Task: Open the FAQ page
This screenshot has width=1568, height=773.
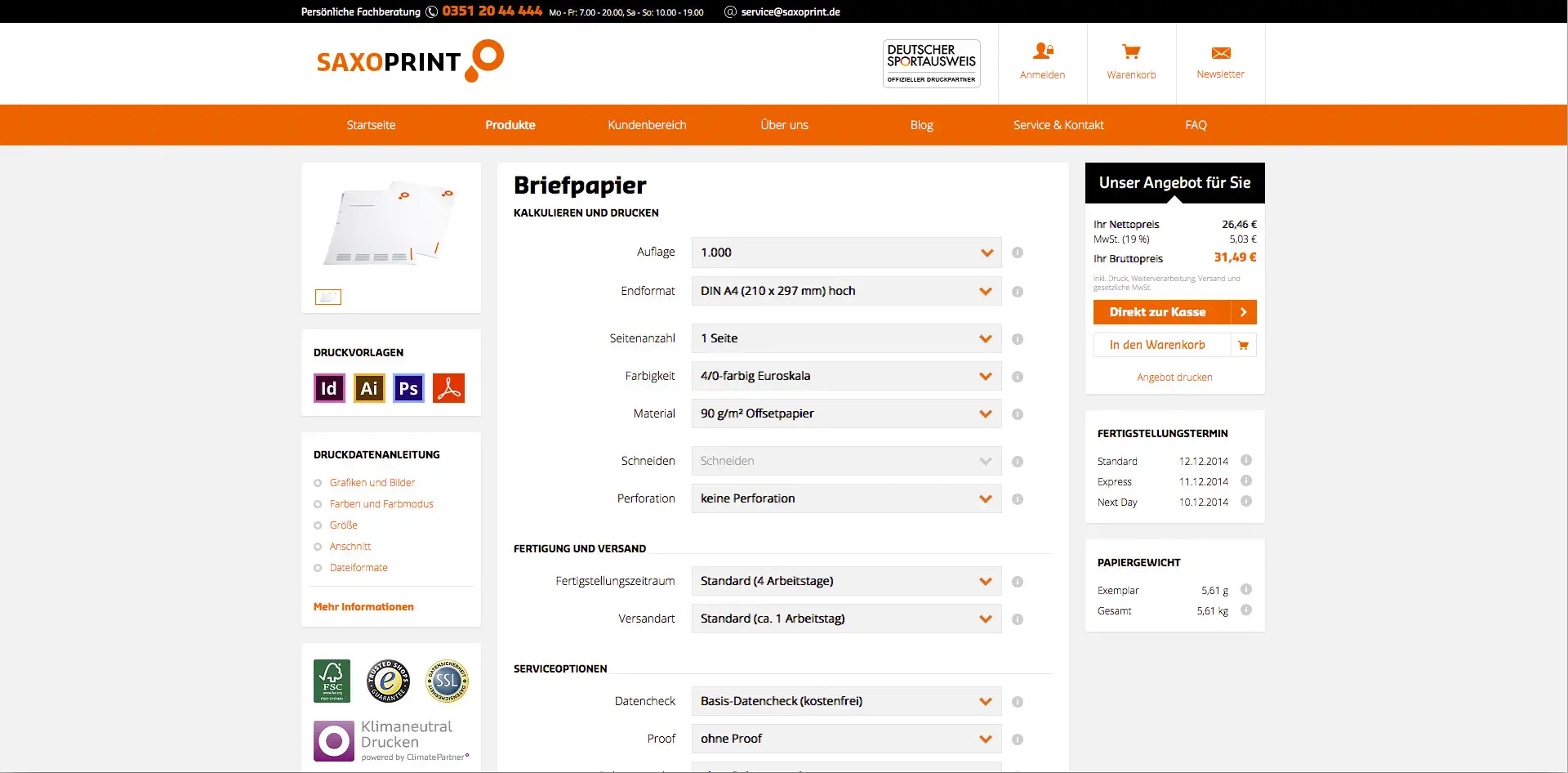Action: click(1196, 124)
